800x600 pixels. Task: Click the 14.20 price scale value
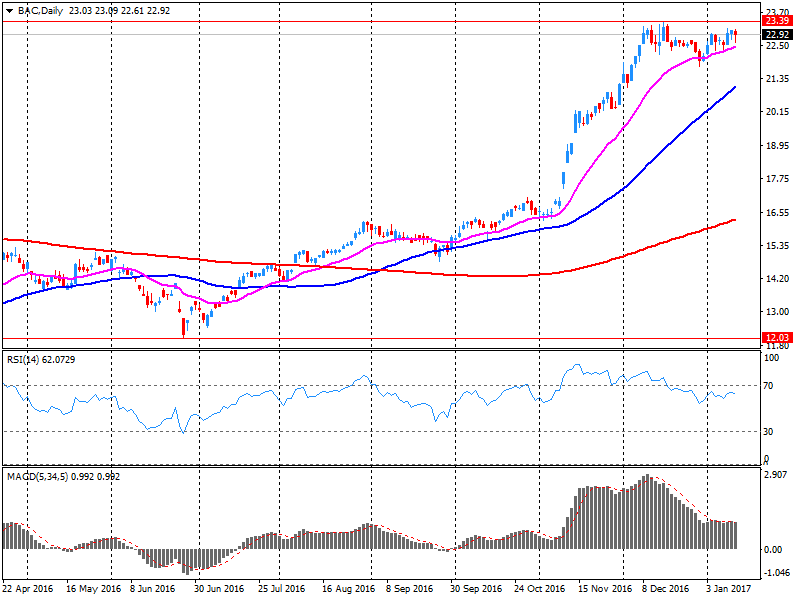777,279
